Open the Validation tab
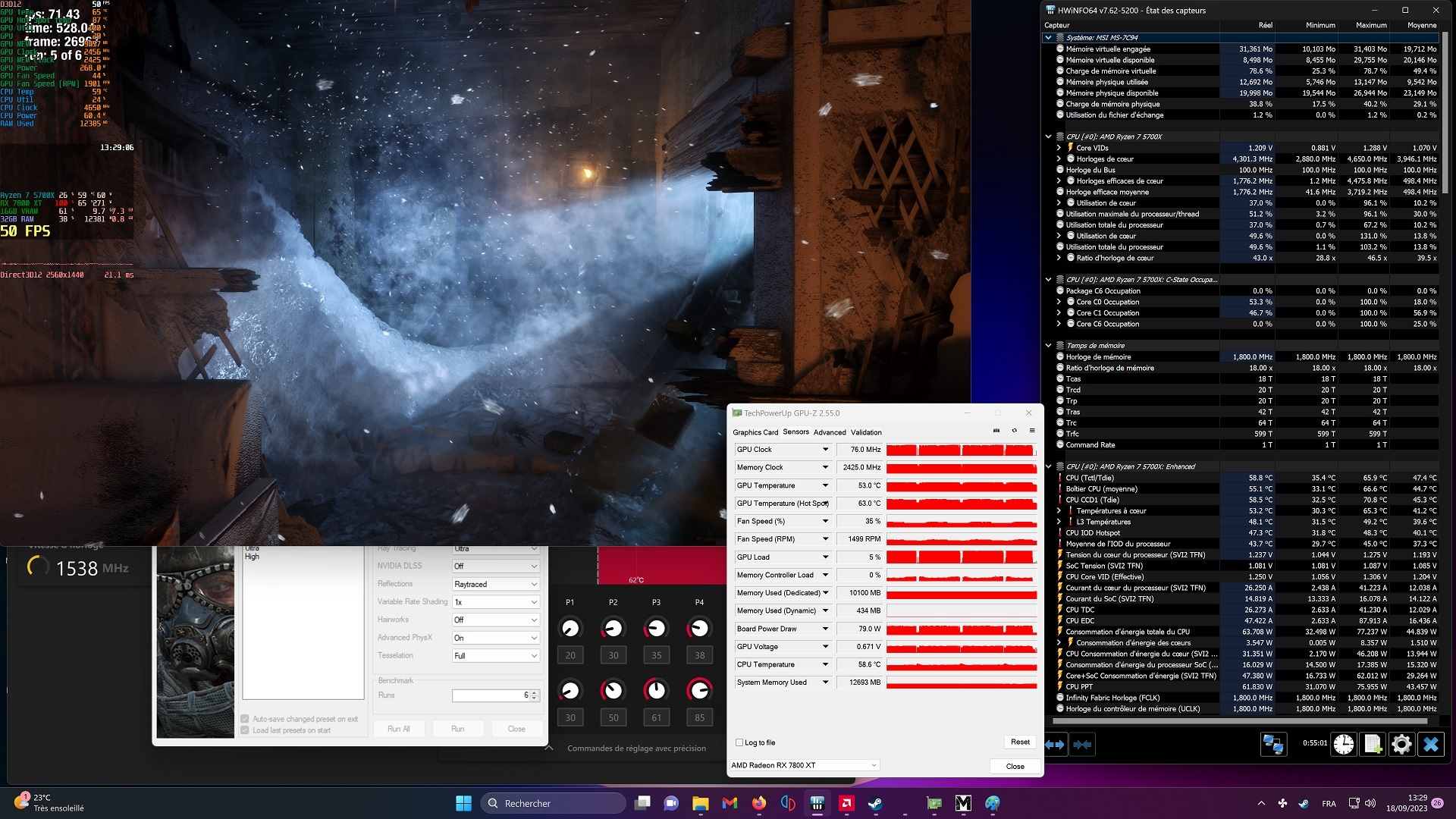 point(866,432)
